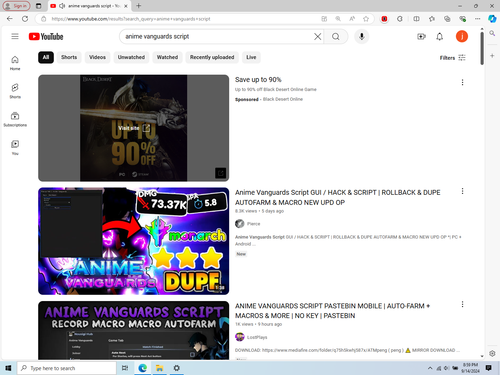Click the Windows taskbar search box
The image size is (500, 375).
pos(67,368)
